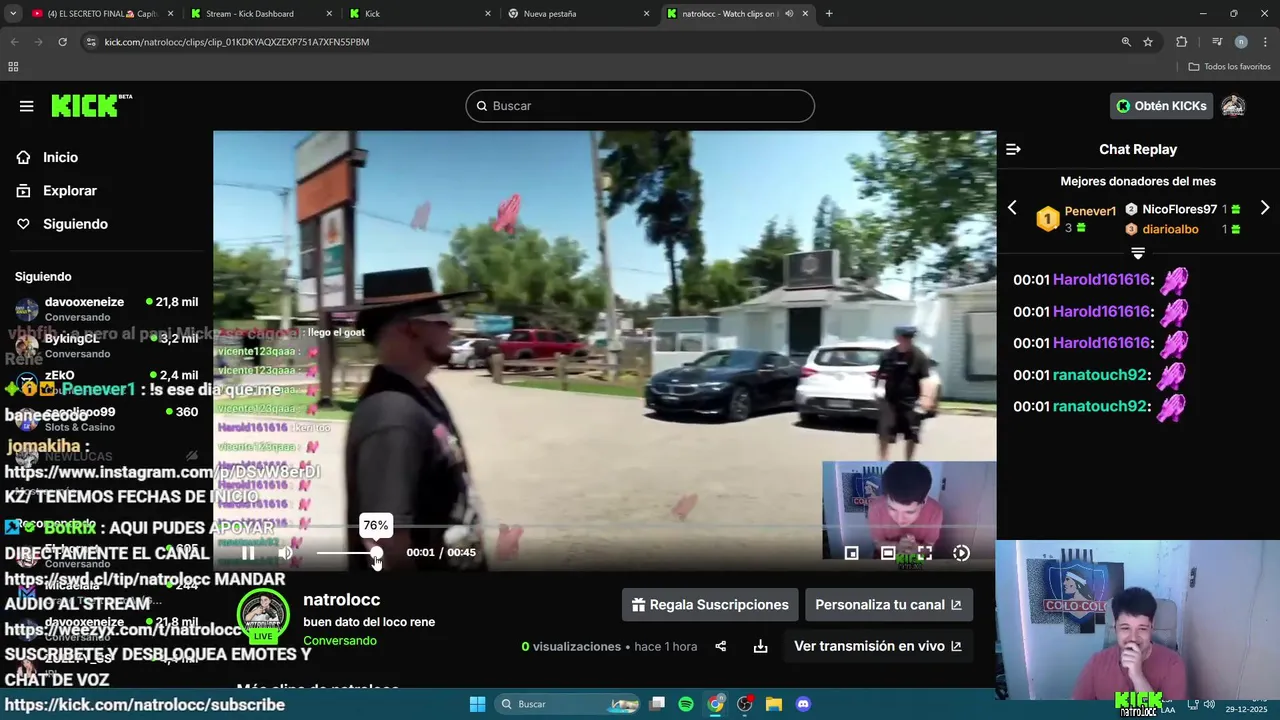The width and height of the screenshot is (1280, 720).
Task: Click the taskbar Buscar search box
Action: point(567,704)
